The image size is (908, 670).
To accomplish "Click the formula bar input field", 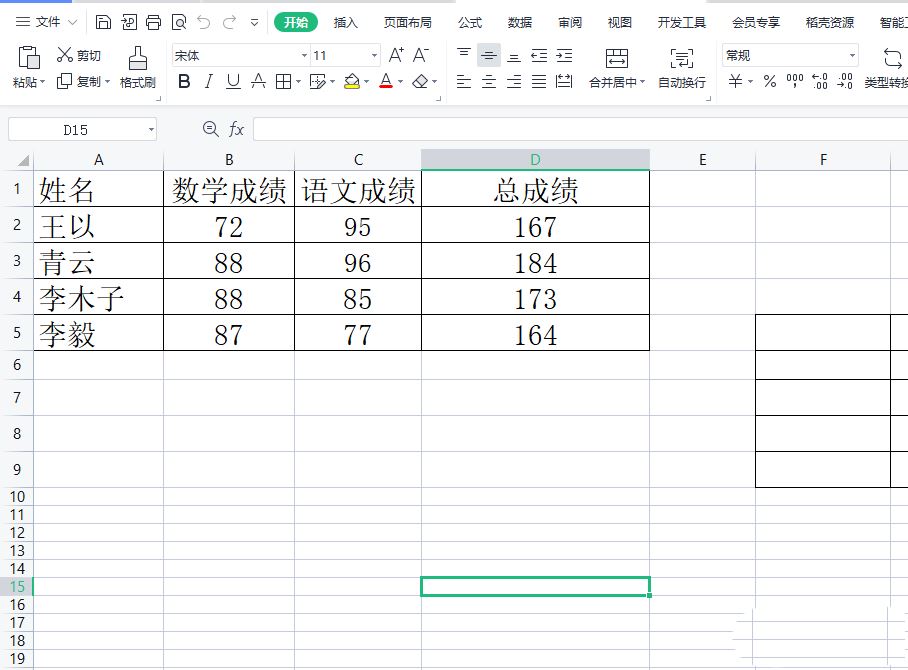I will tap(580, 129).
